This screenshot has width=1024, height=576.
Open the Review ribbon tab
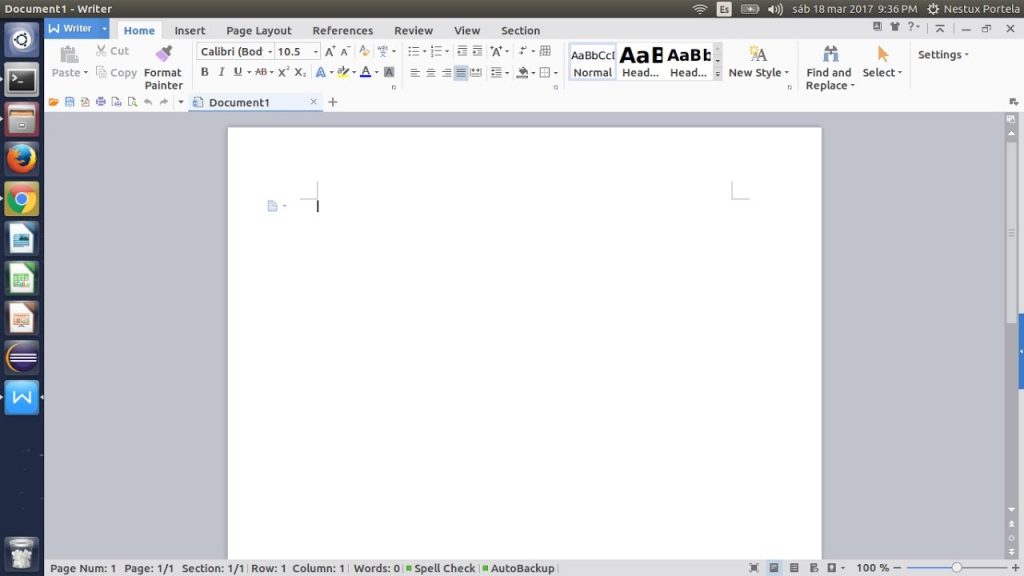tap(413, 30)
